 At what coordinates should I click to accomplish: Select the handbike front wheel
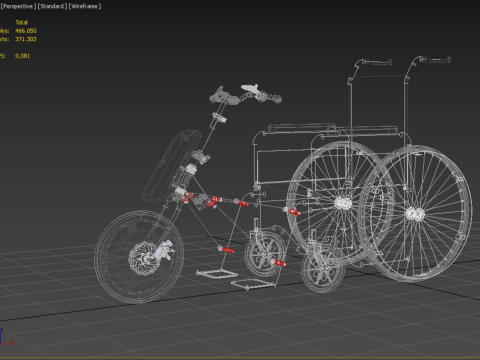tap(139, 256)
